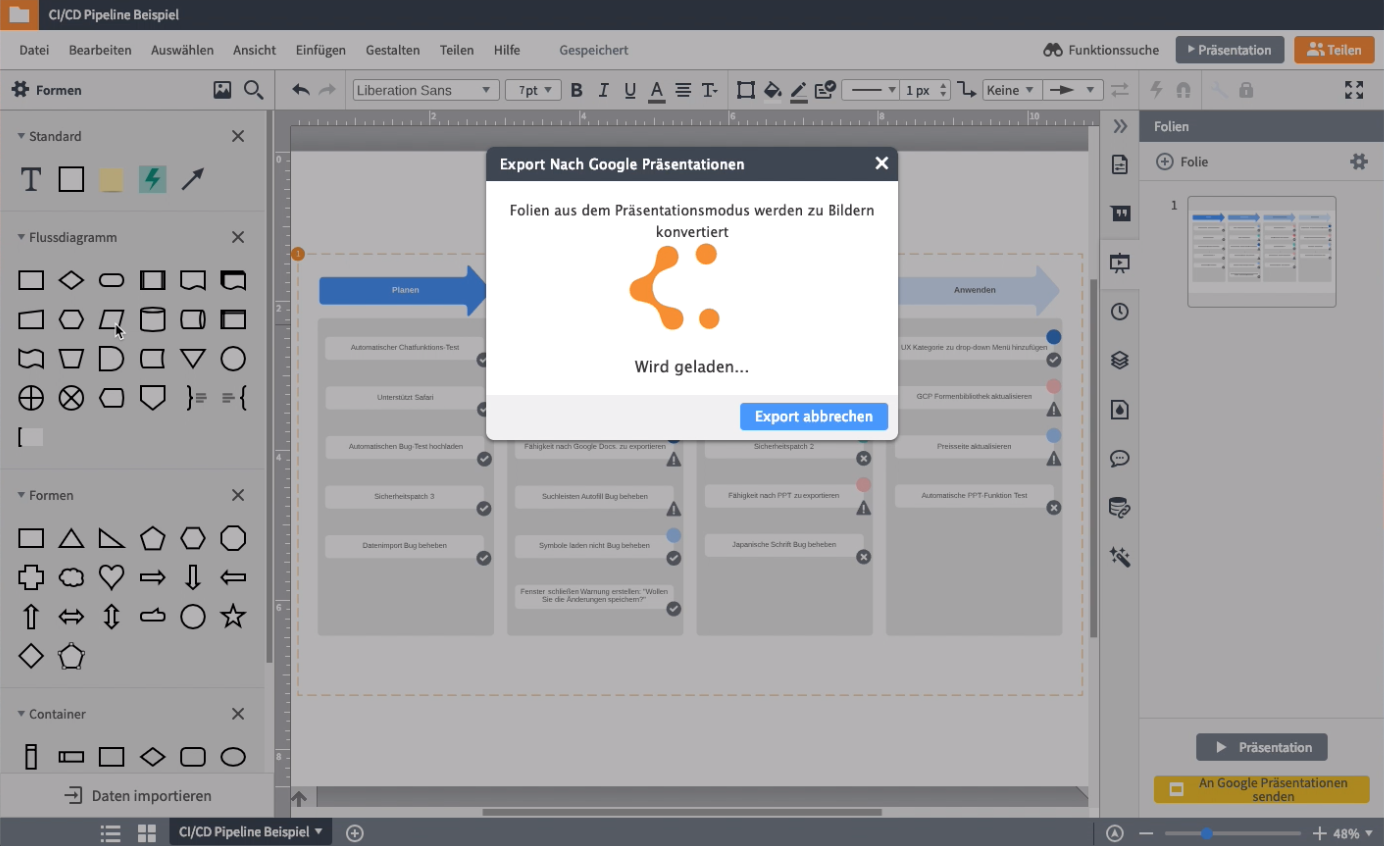Viewport: 1384px width, 846px height.
Task: Open the layers panel icon in right dock
Action: tap(1119, 360)
